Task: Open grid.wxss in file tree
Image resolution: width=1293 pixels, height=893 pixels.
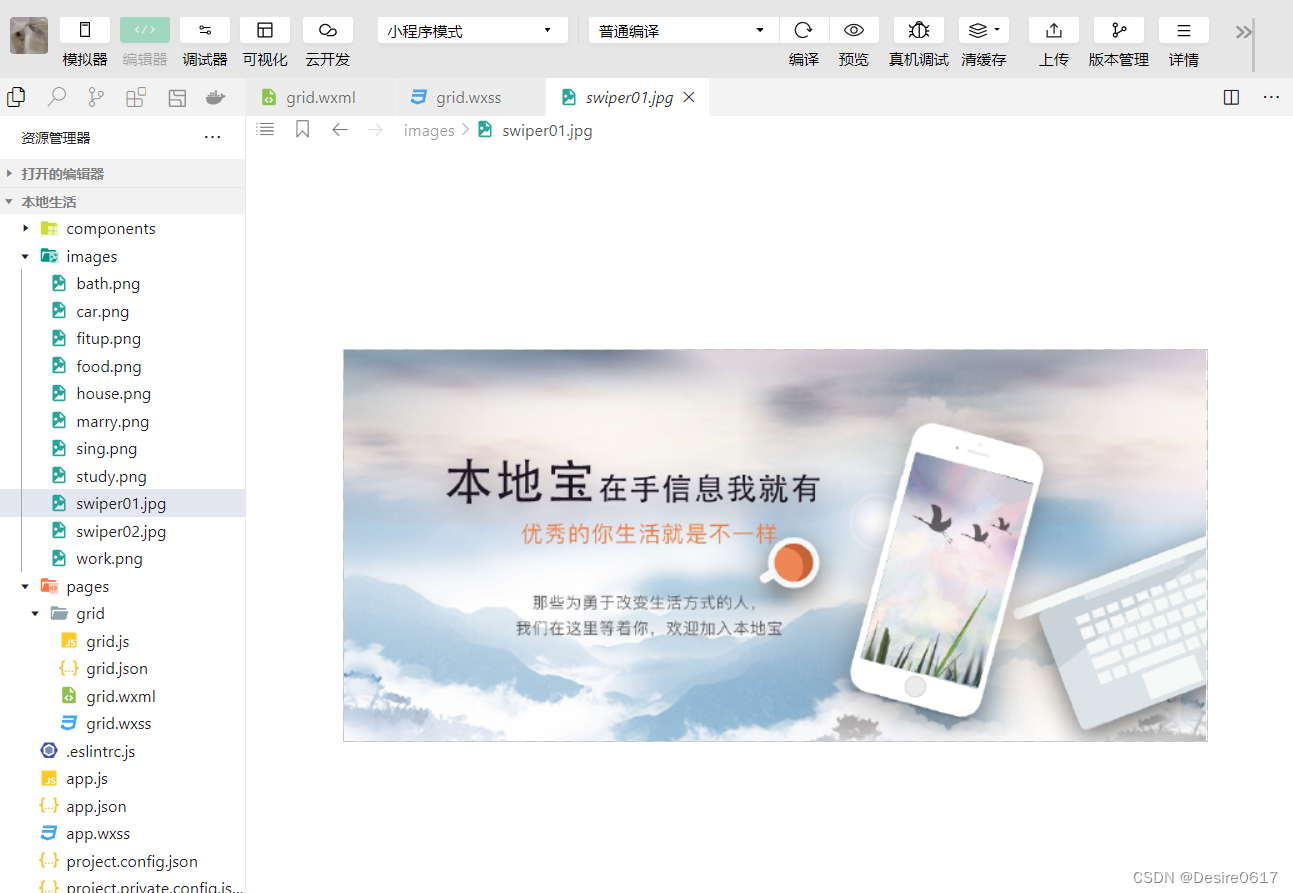Action: [x=122, y=723]
